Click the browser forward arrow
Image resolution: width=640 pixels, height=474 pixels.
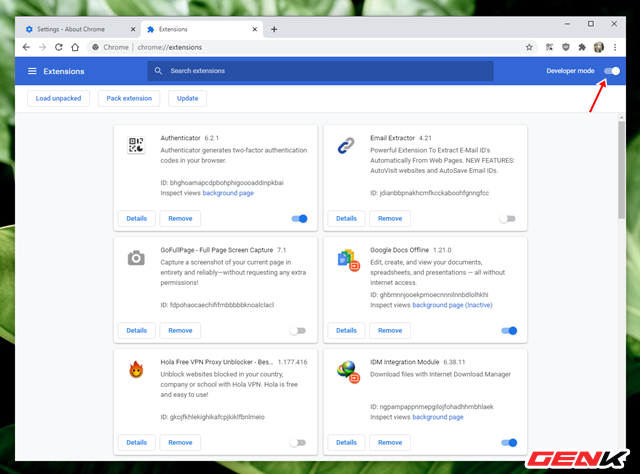click(x=42, y=47)
